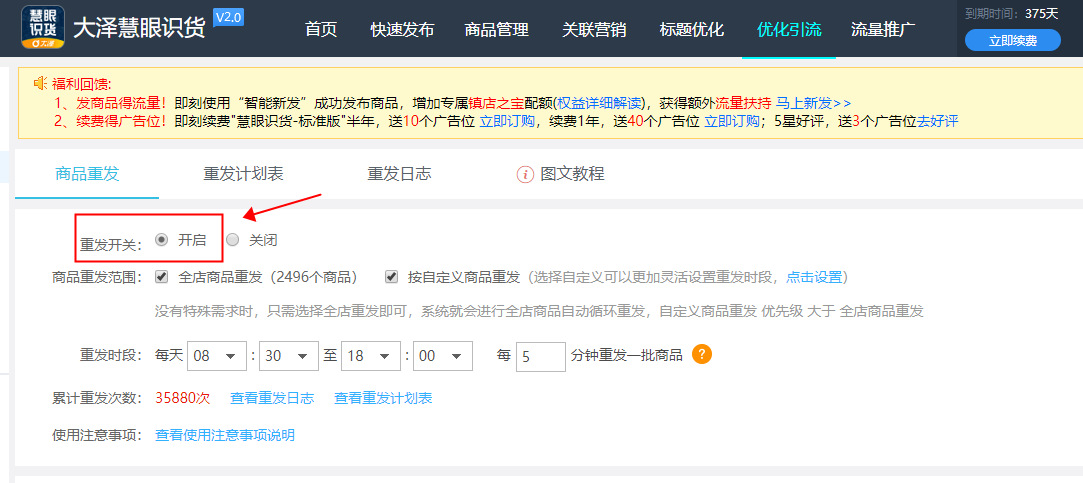Viewport: 1083px width, 483px height.
Task: Select the 开启 radio button
Action: tap(162, 240)
